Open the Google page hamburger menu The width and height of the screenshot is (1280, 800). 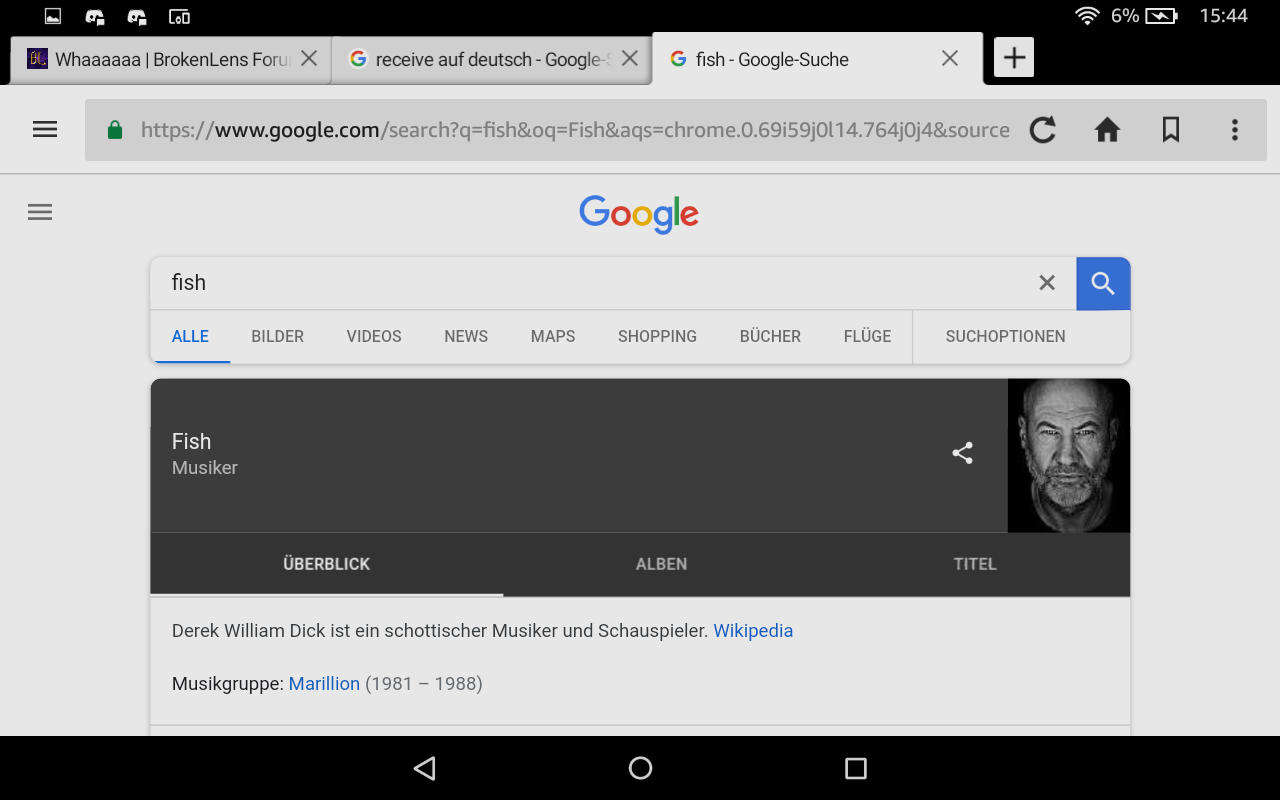click(40, 212)
